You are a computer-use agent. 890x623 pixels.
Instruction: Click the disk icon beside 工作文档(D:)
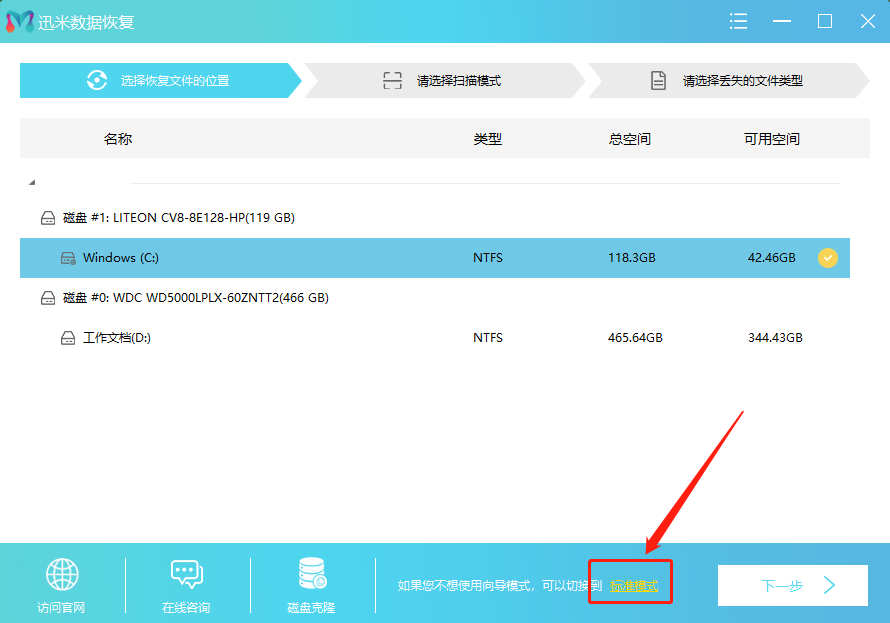tap(68, 337)
